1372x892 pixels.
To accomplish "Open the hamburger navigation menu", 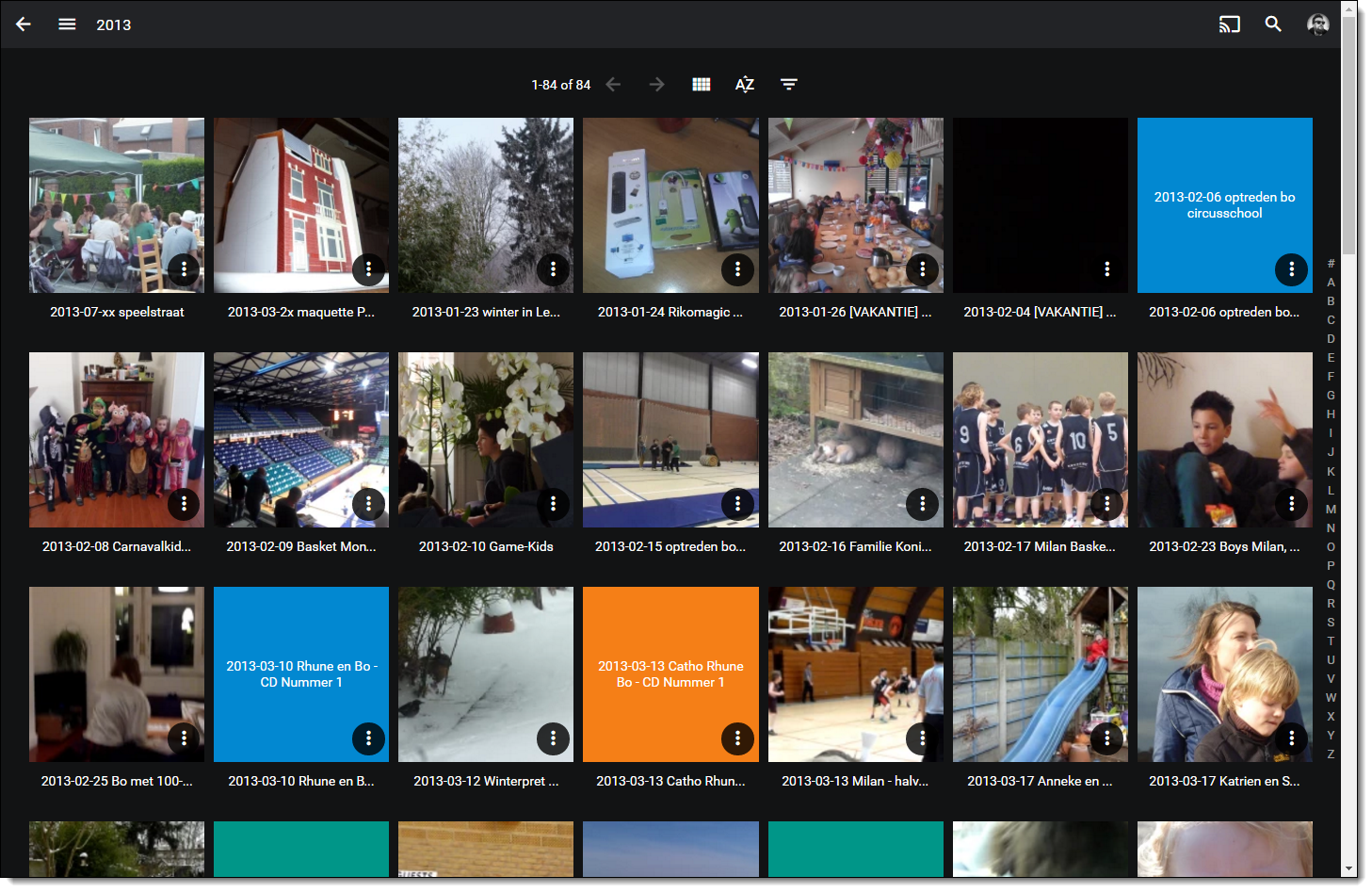I will click(67, 24).
